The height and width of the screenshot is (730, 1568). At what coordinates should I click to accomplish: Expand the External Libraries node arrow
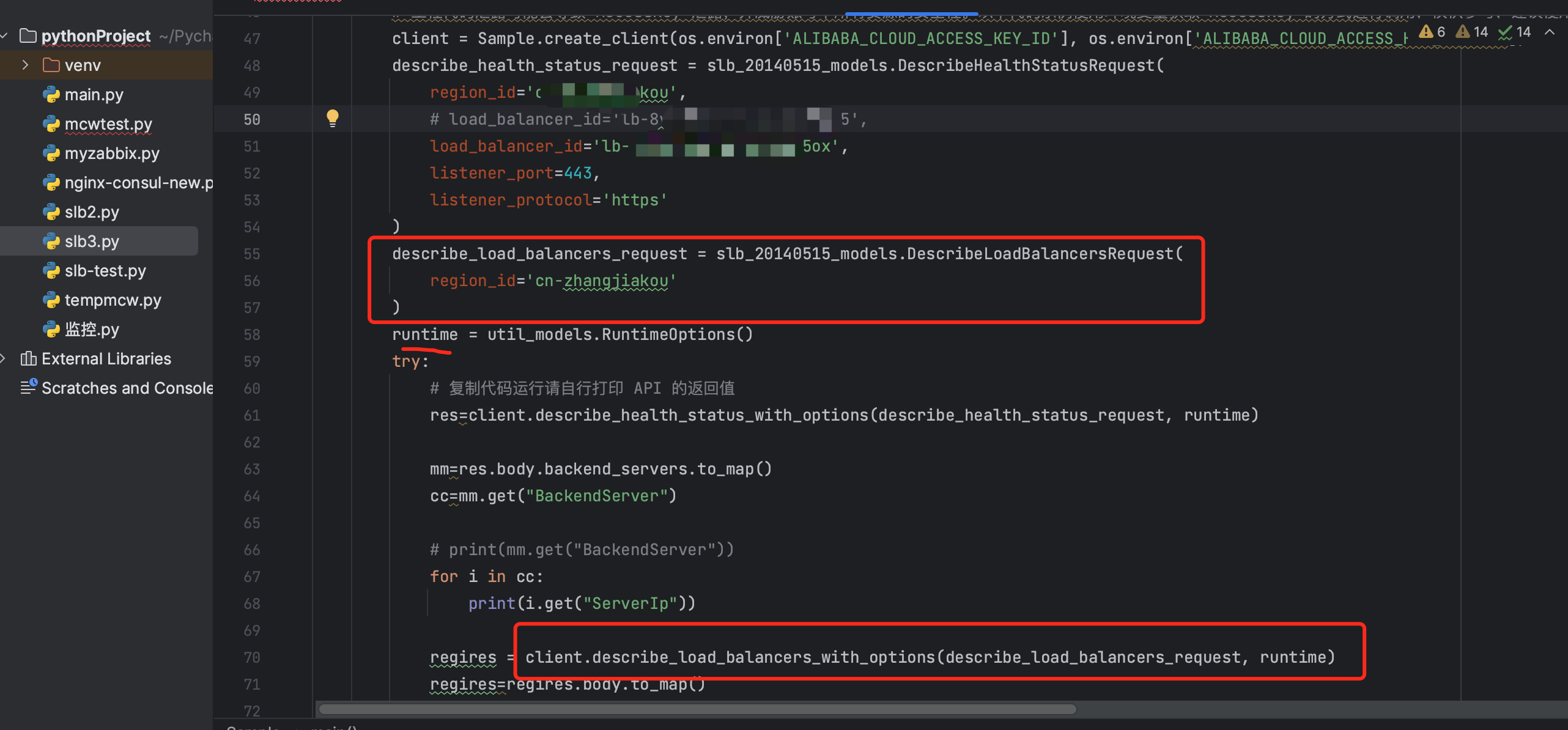click(4, 359)
